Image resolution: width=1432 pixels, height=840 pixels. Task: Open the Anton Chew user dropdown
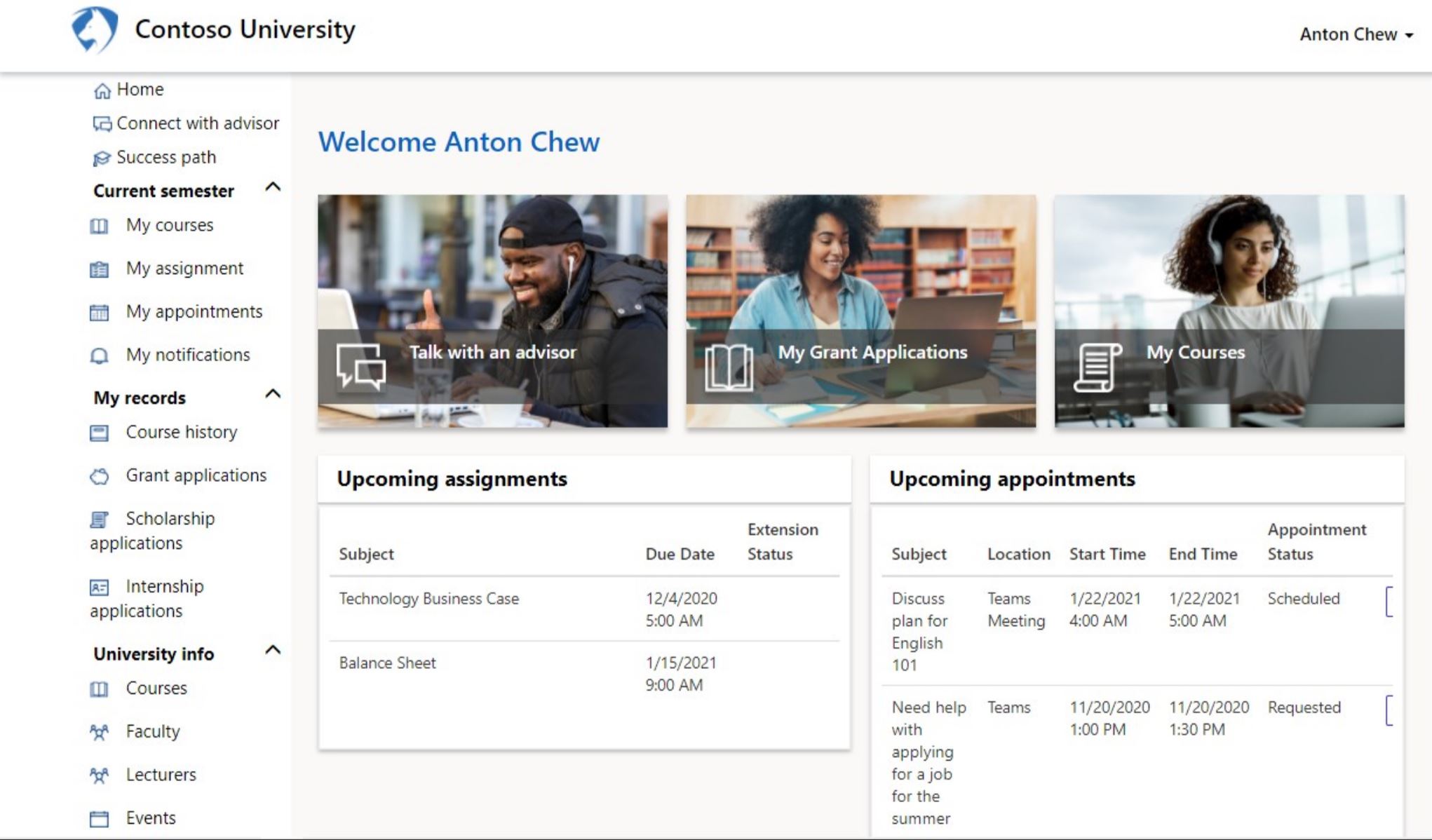pos(1355,34)
